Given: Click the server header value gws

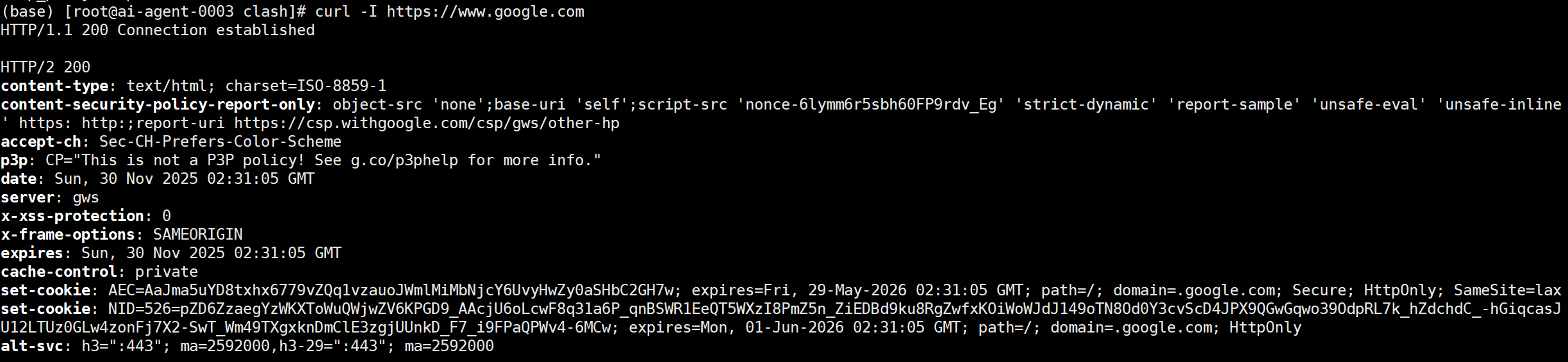Looking at the screenshot, I should click(86, 197).
